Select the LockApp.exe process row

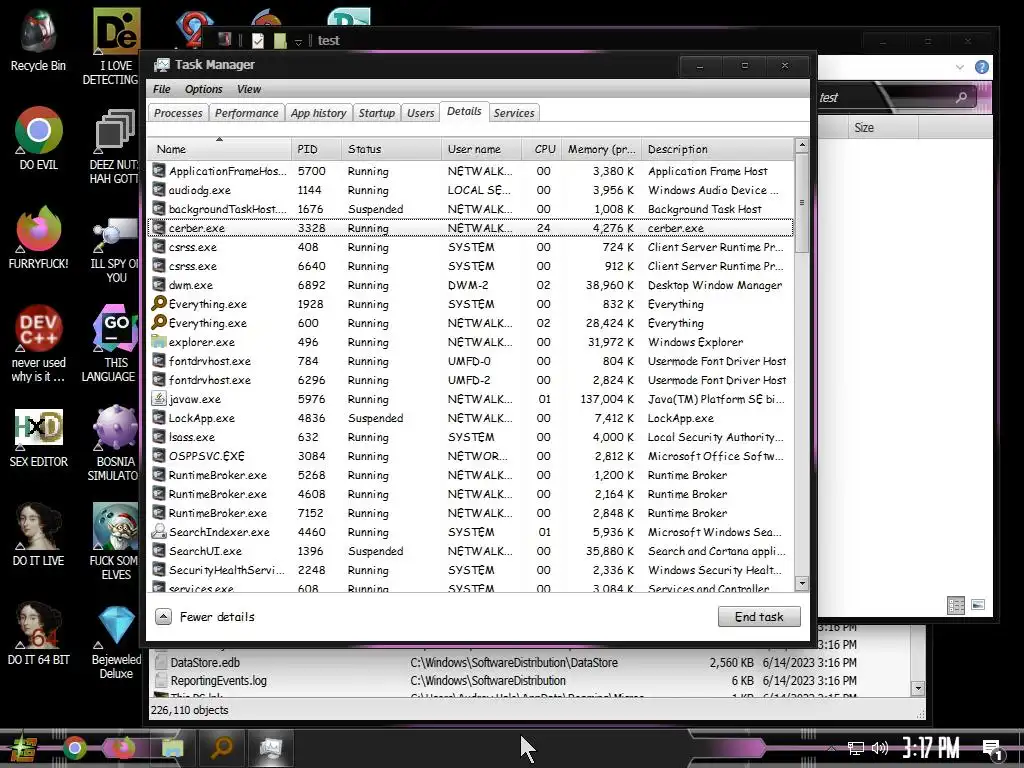tap(471, 418)
